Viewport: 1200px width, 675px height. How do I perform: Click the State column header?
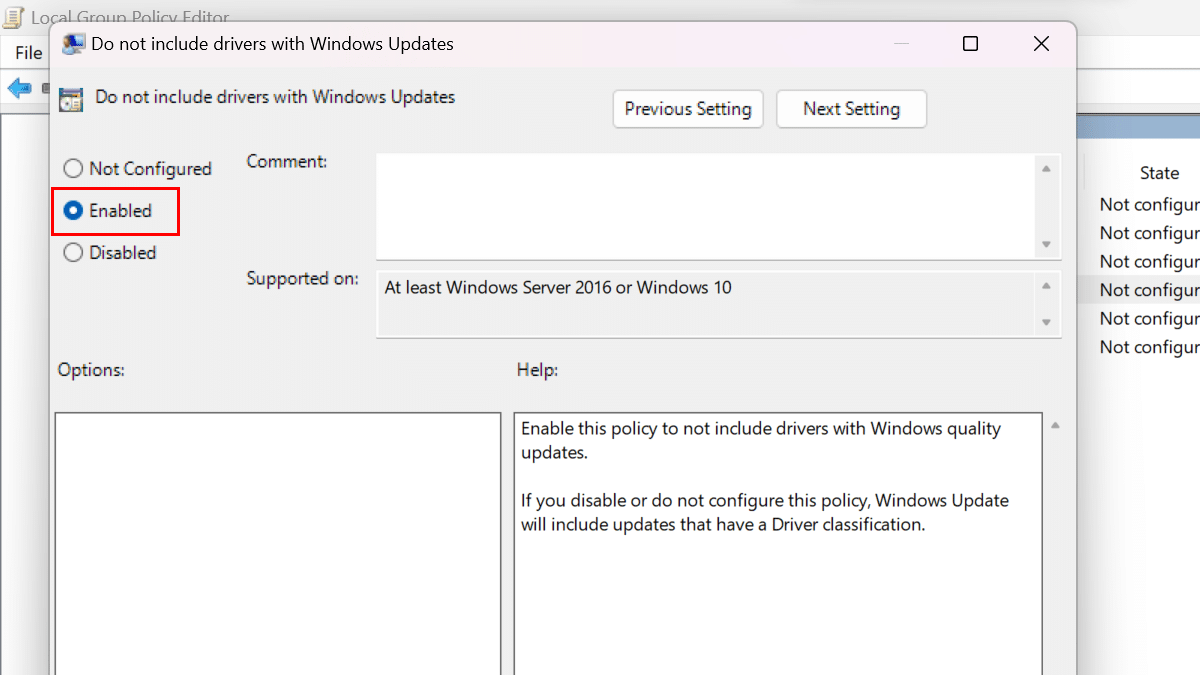click(x=1159, y=173)
